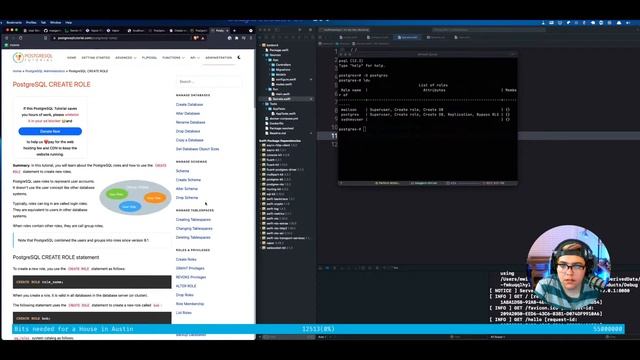Open the ADMINISTRATION nav item
This screenshot has width=640, height=360.
218,58
